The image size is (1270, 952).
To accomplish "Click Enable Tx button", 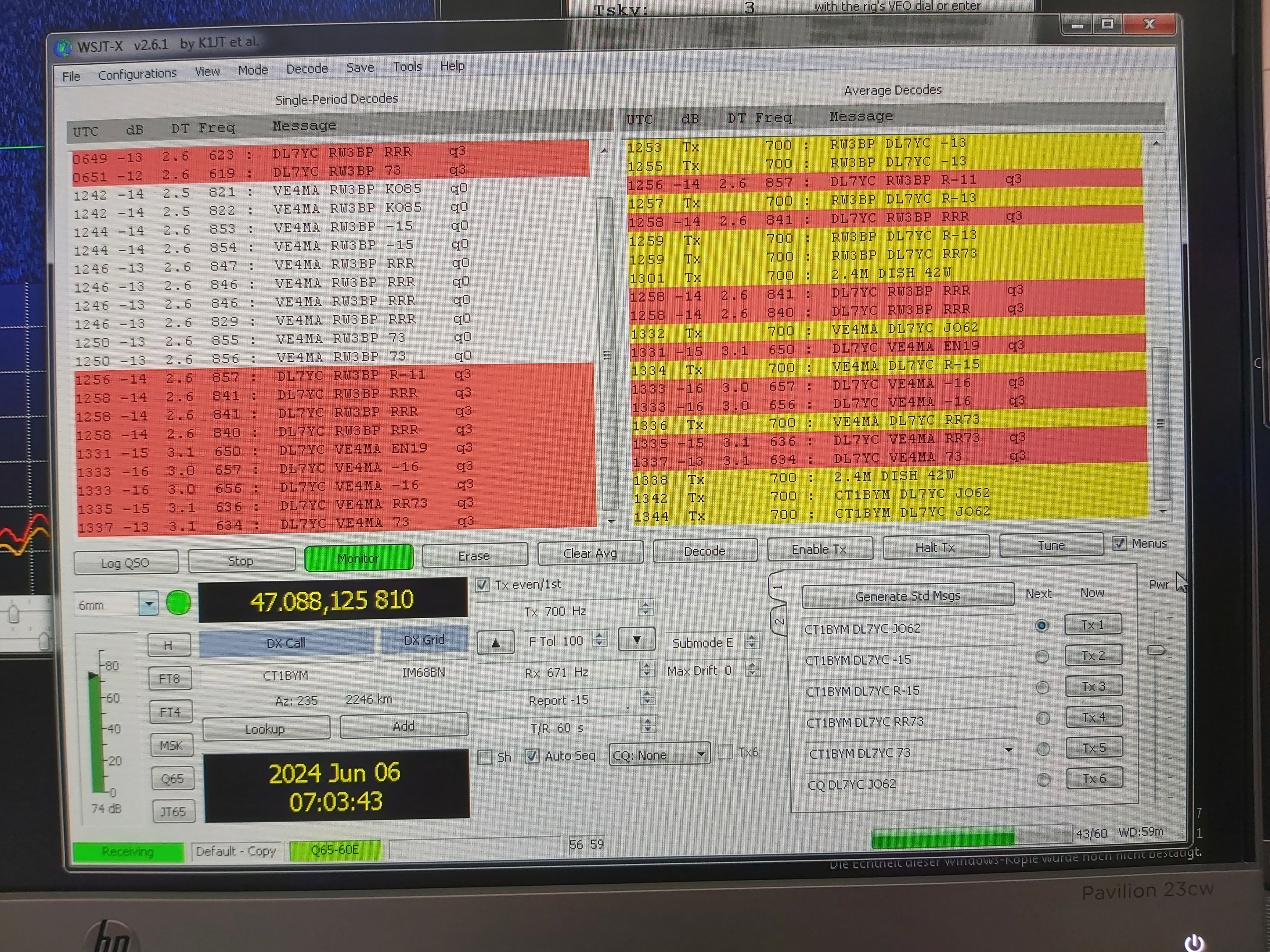I will click(819, 549).
